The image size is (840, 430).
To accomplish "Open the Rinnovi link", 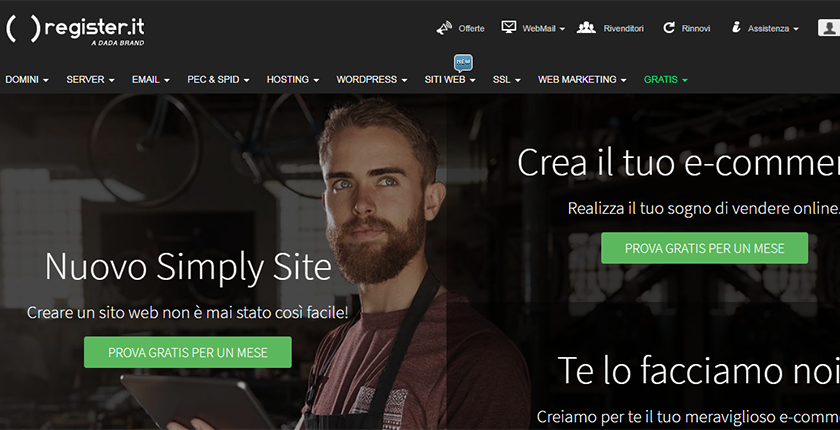I will 696,29.
